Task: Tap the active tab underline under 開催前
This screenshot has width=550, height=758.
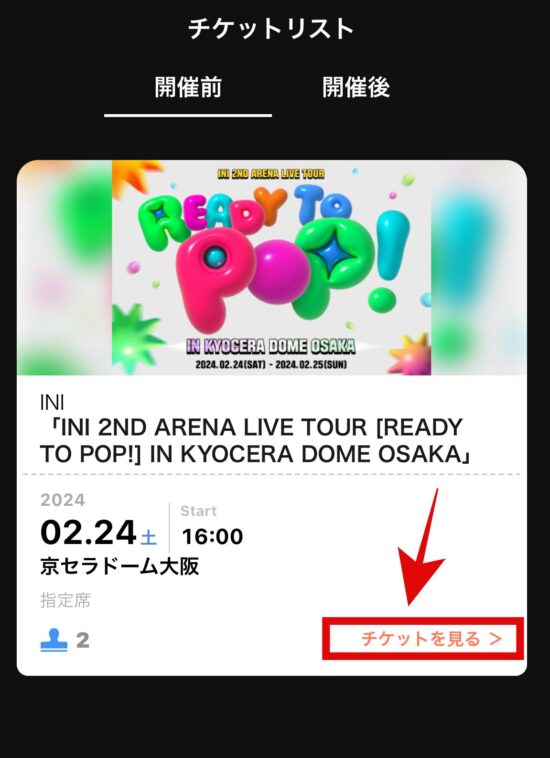Action: pos(188,116)
